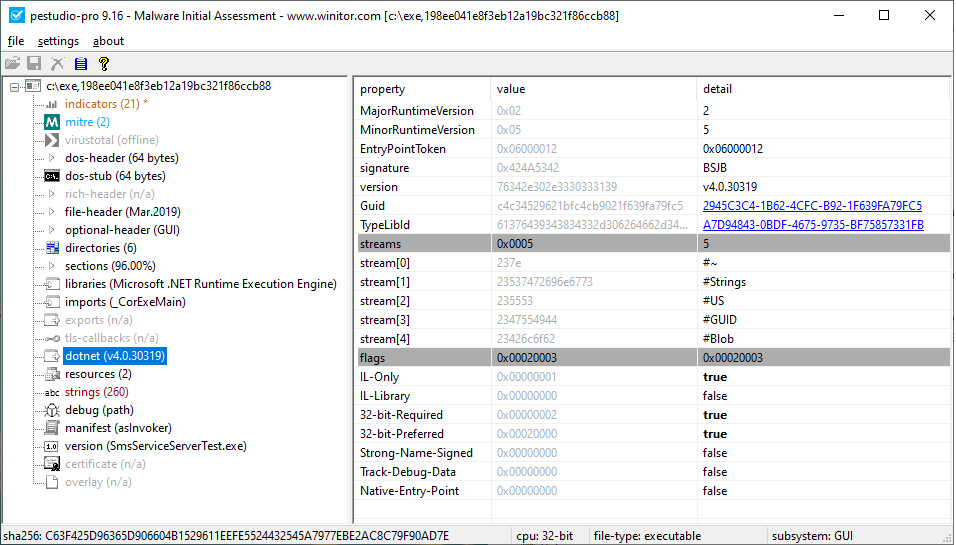956x545 pixels.
Task: Click the cpu: 32-bit status entry
Action: (544, 536)
